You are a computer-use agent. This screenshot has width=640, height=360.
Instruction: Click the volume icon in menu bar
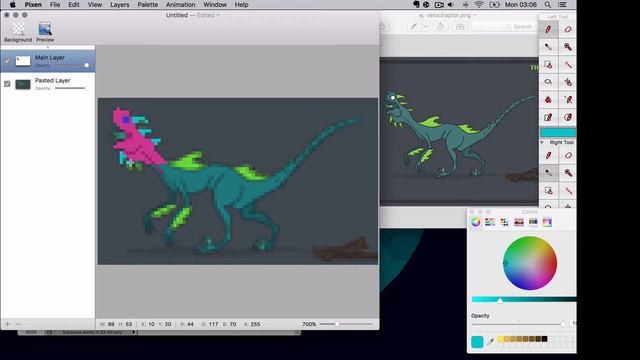click(x=451, y=4)
